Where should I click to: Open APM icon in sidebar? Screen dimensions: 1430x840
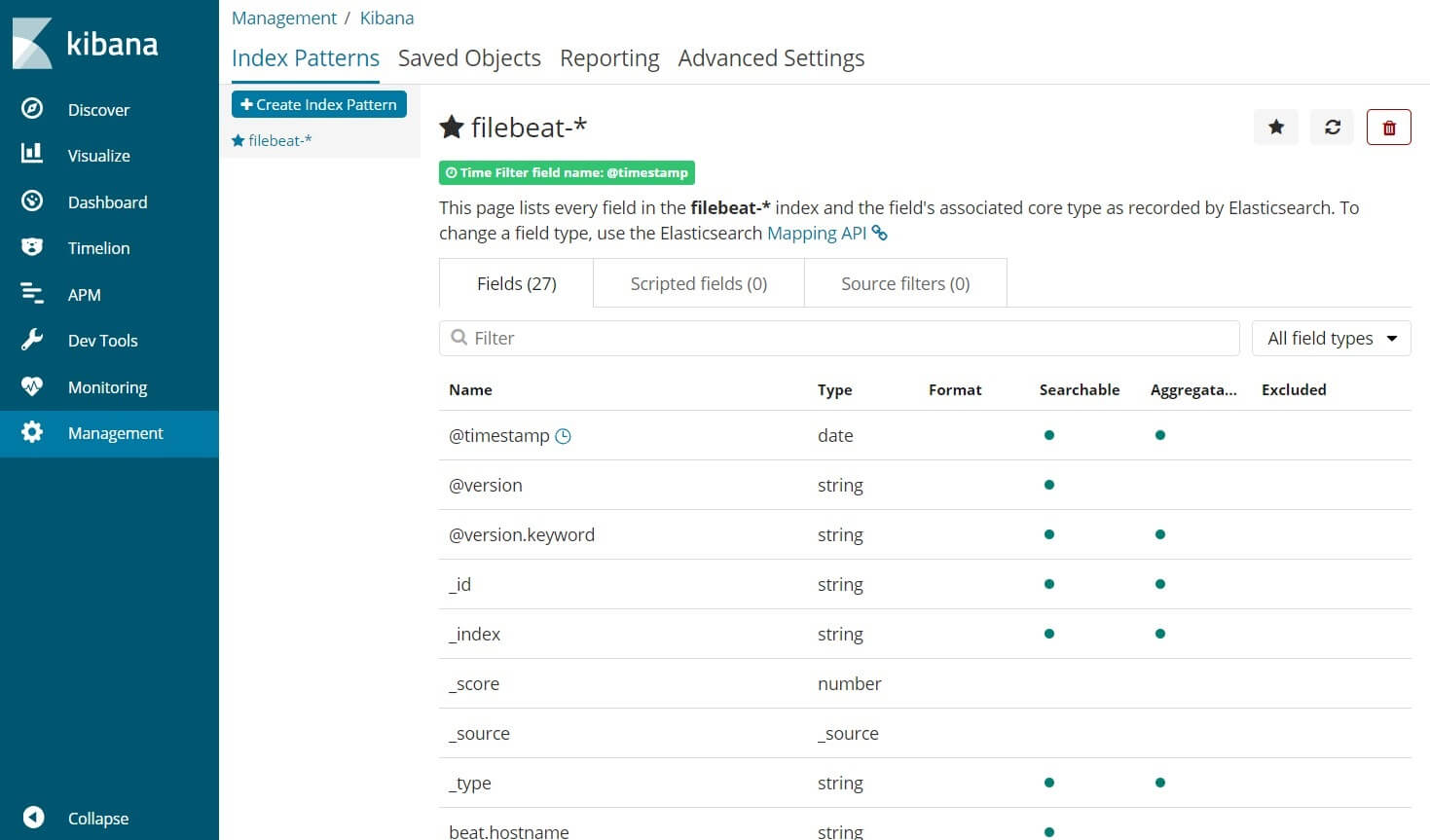point(32,293)
